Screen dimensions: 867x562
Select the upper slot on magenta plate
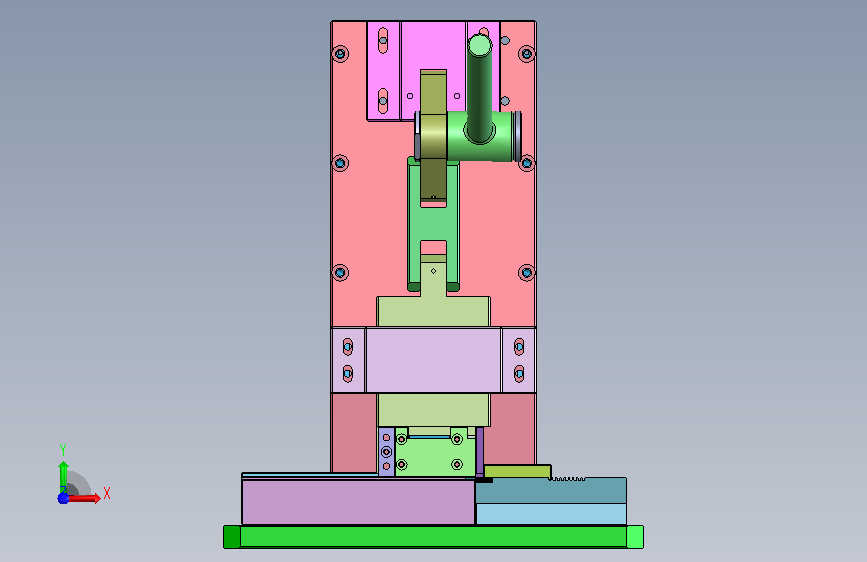[x=383, y=40]
